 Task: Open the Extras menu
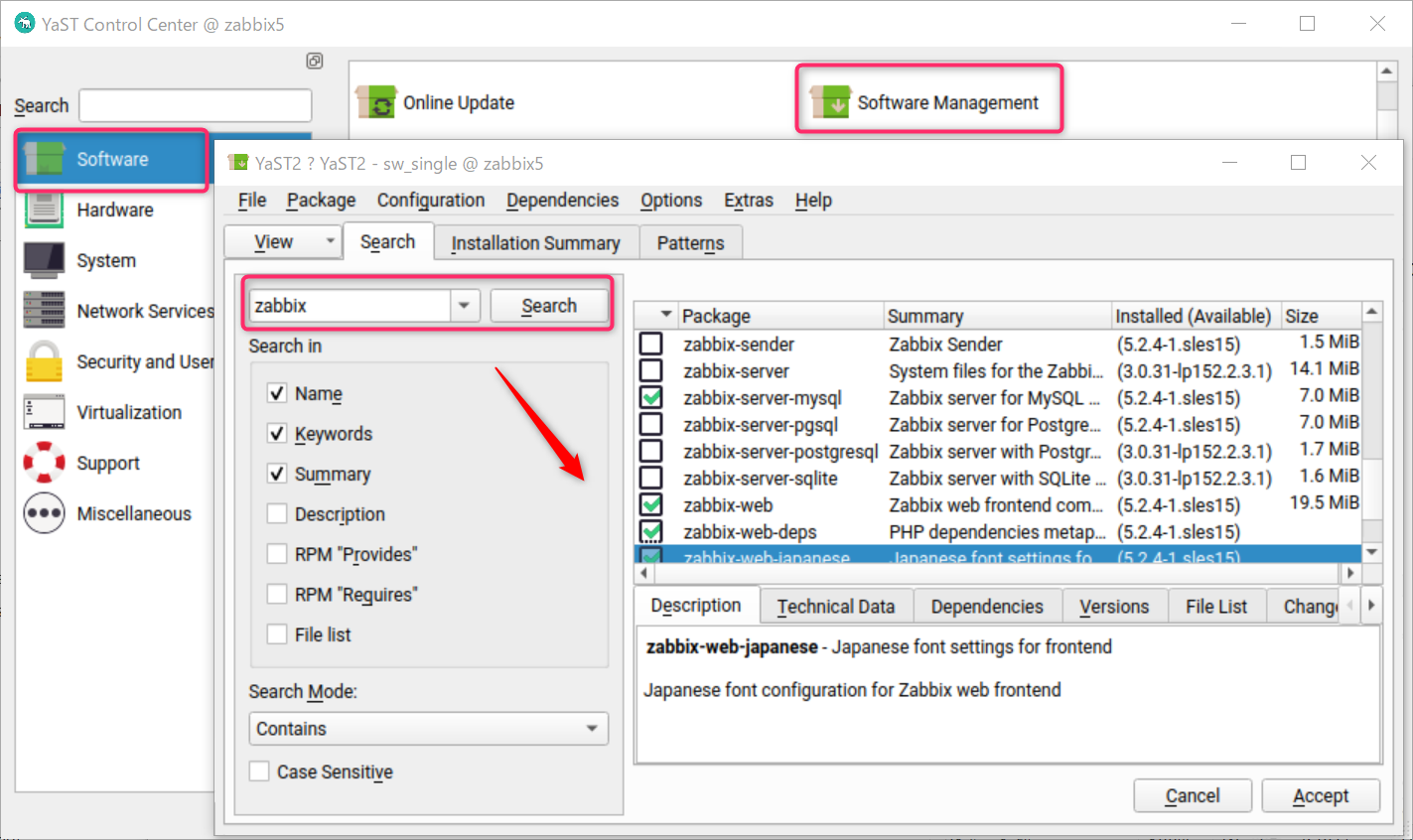pyautogui.click(x=749, y=201)
